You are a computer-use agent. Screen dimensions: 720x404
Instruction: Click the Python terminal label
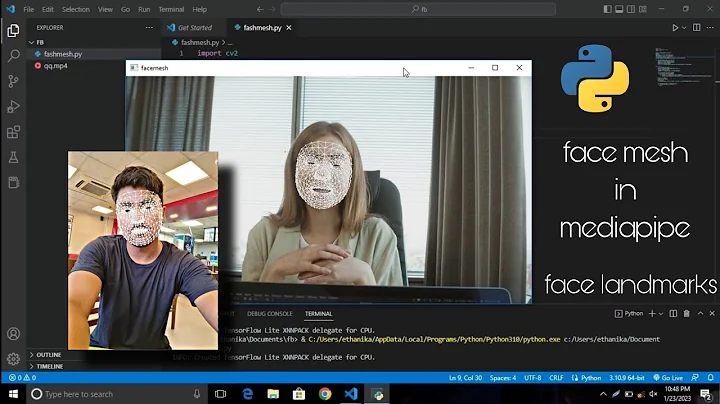coord(629,314)
